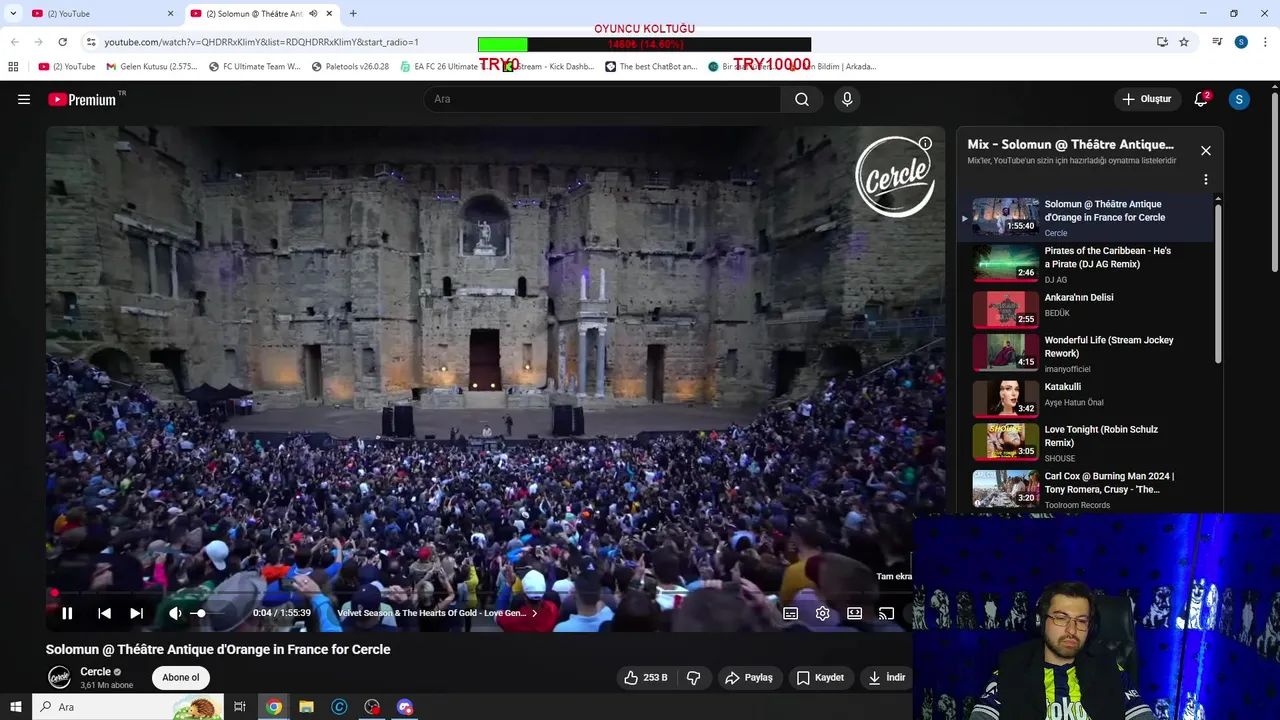
Task: Focus the YouTube Ara search field
Action: tap(602, 99)
